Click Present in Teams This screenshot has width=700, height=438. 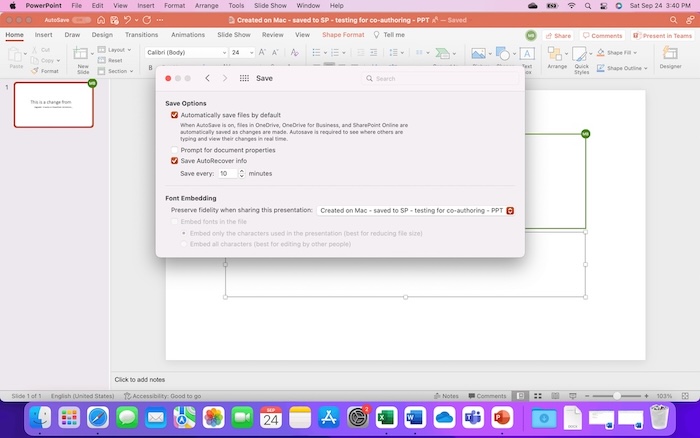click(662, 36)
